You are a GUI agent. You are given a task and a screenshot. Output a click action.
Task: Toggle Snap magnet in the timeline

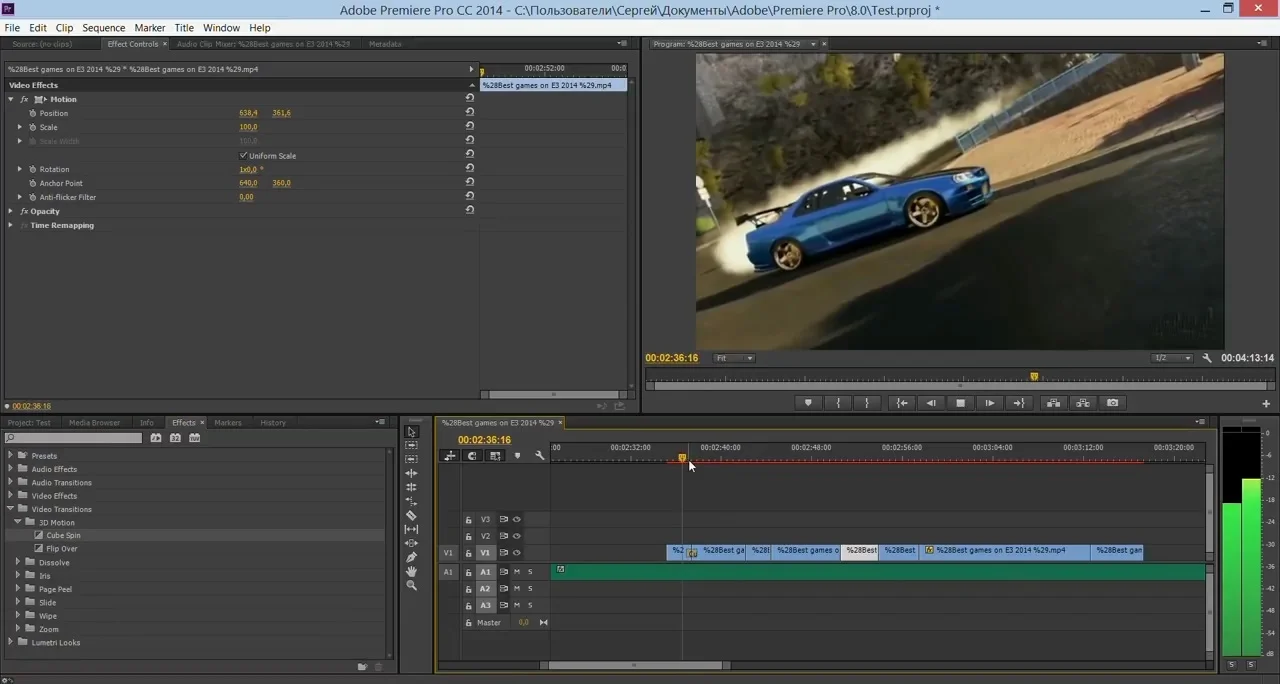pyautogui.click(x=472, y=456)
